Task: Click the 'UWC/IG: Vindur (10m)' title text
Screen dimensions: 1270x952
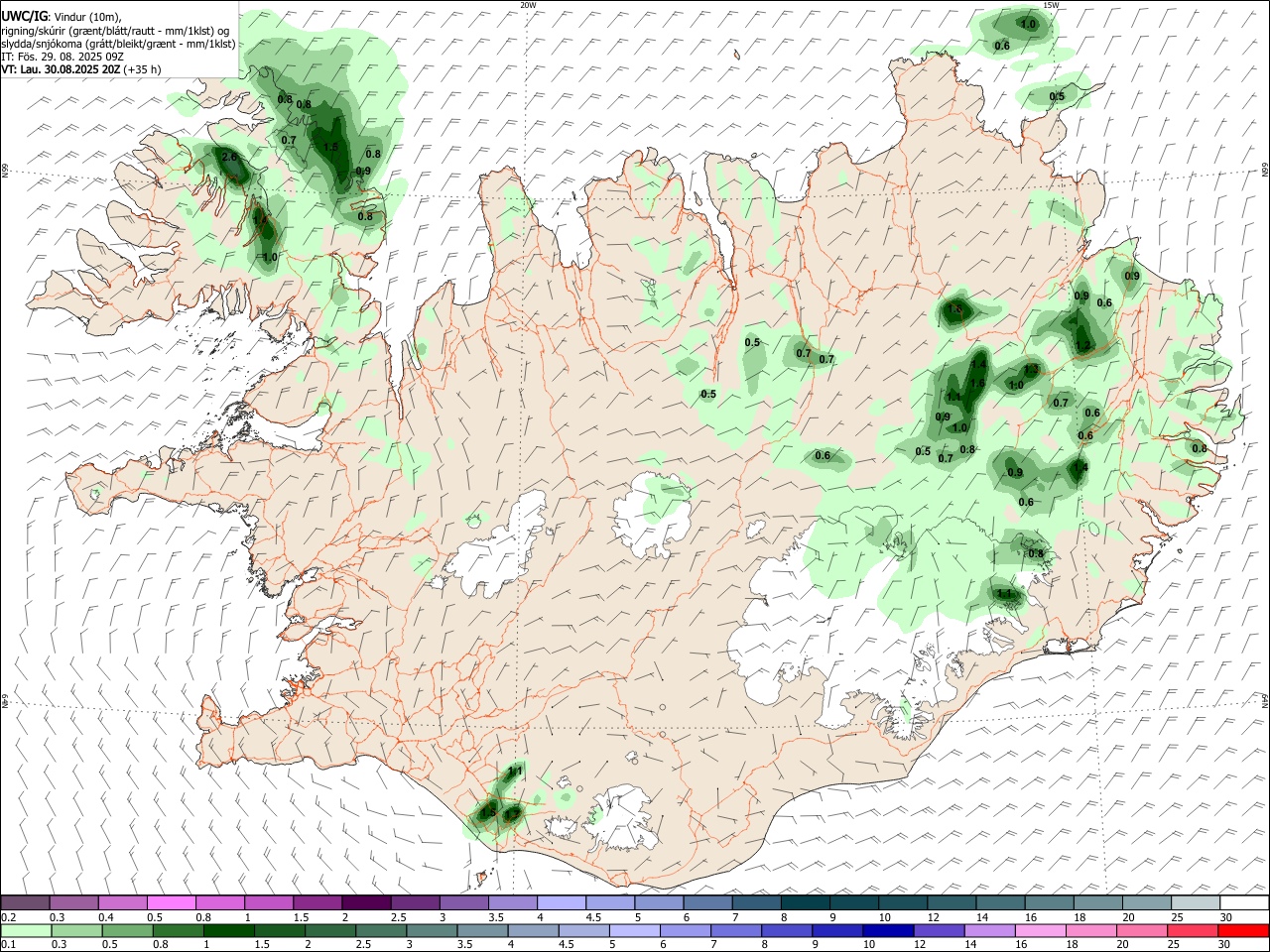Action: pos(61,17)
